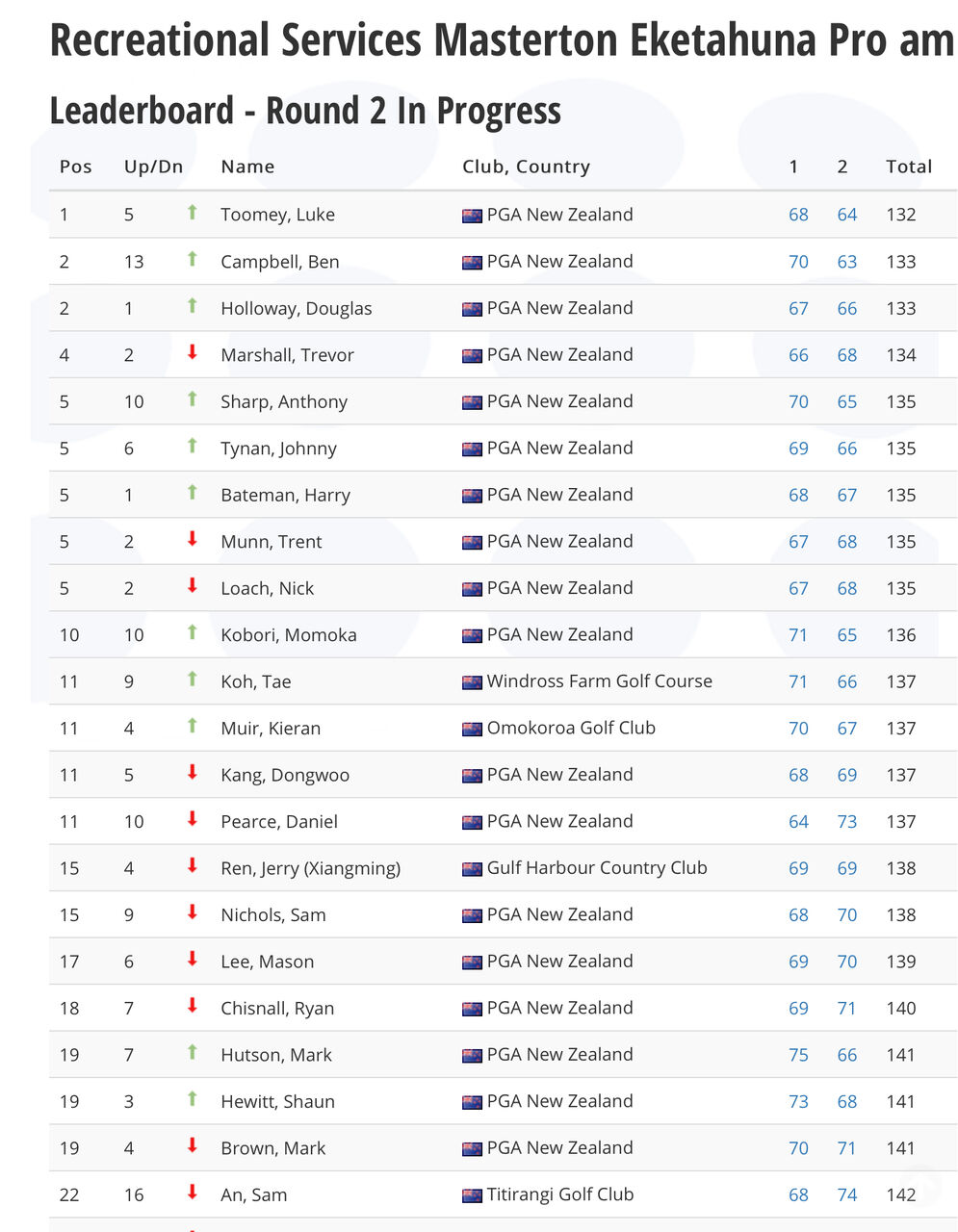Image resolution: width=958 pixels, height=1232 pixels.
Task: Select player name Kang, Dongwoo
Action: coord(285,776)
